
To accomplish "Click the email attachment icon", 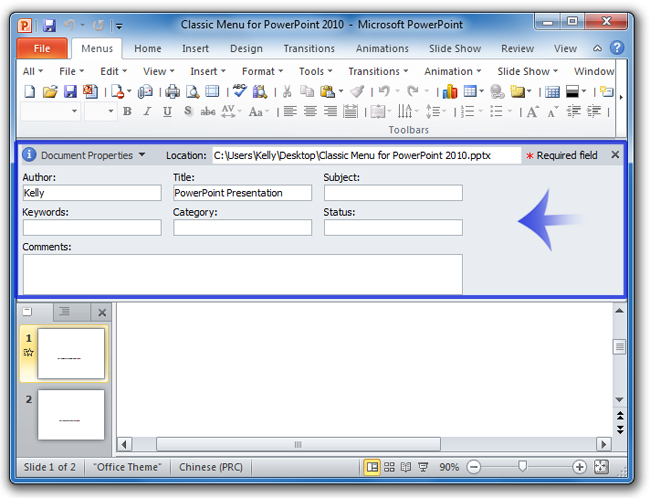I will [145, 91].
